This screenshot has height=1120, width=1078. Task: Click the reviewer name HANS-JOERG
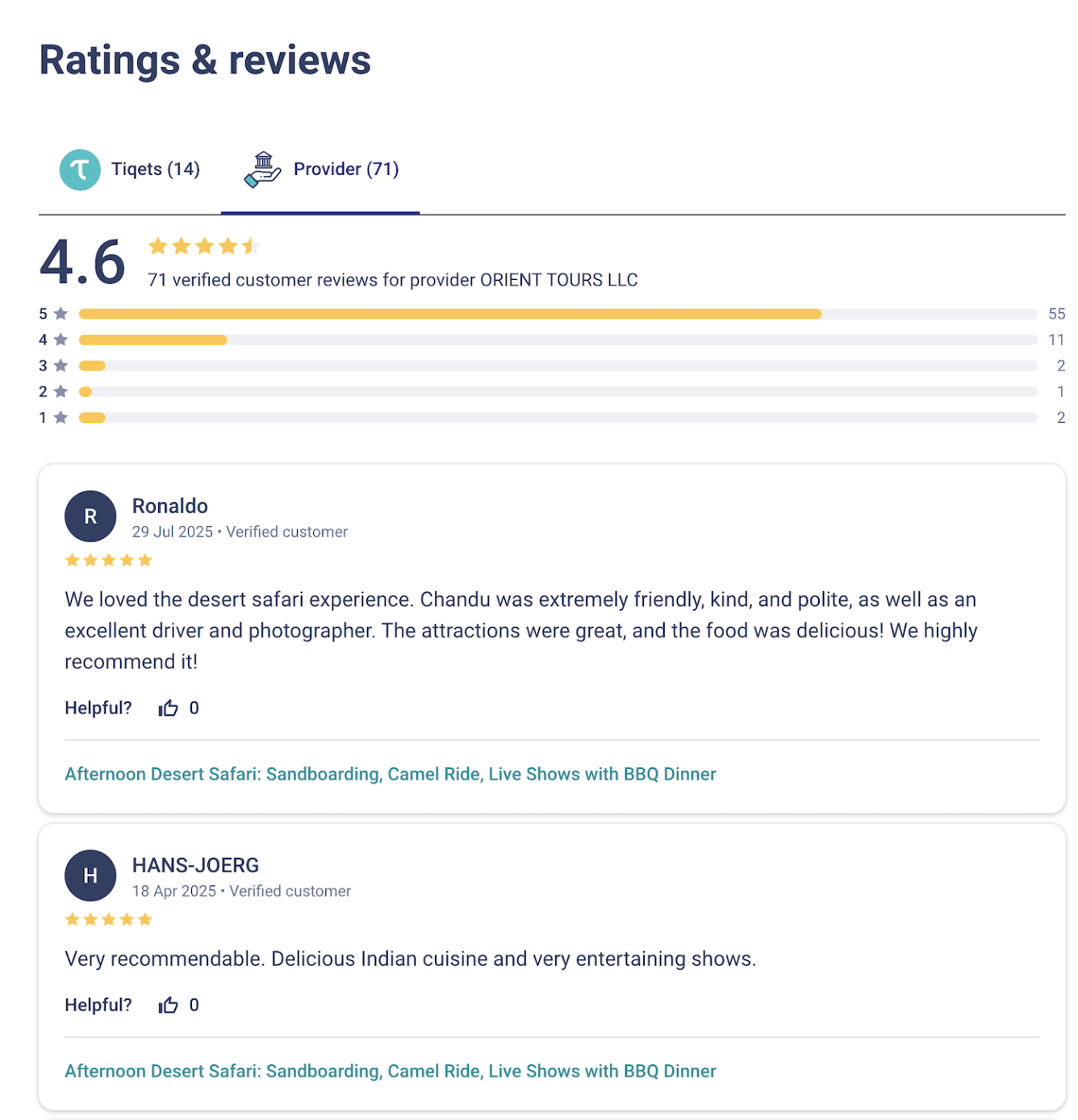pos(195,865)
